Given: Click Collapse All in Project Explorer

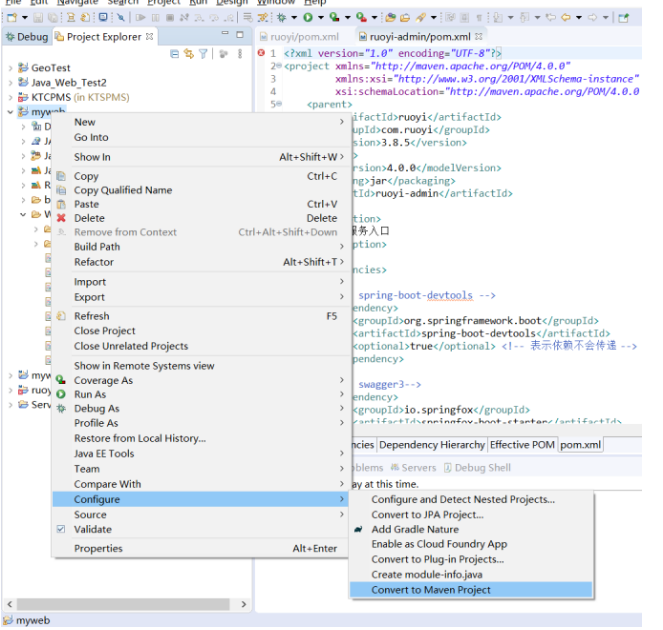Looking at the screenshot, I should coord(174,54).
